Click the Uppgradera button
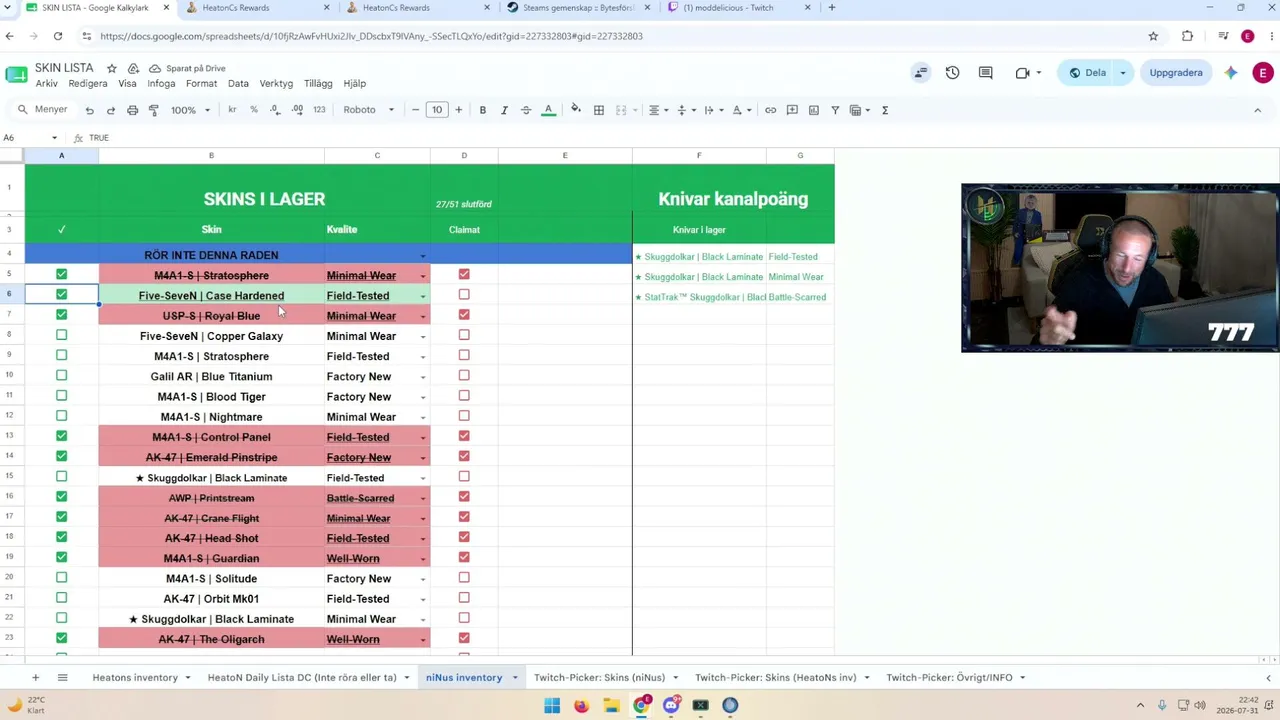Viewport: 1280px width, 720px height. [x=1176, y=73]
